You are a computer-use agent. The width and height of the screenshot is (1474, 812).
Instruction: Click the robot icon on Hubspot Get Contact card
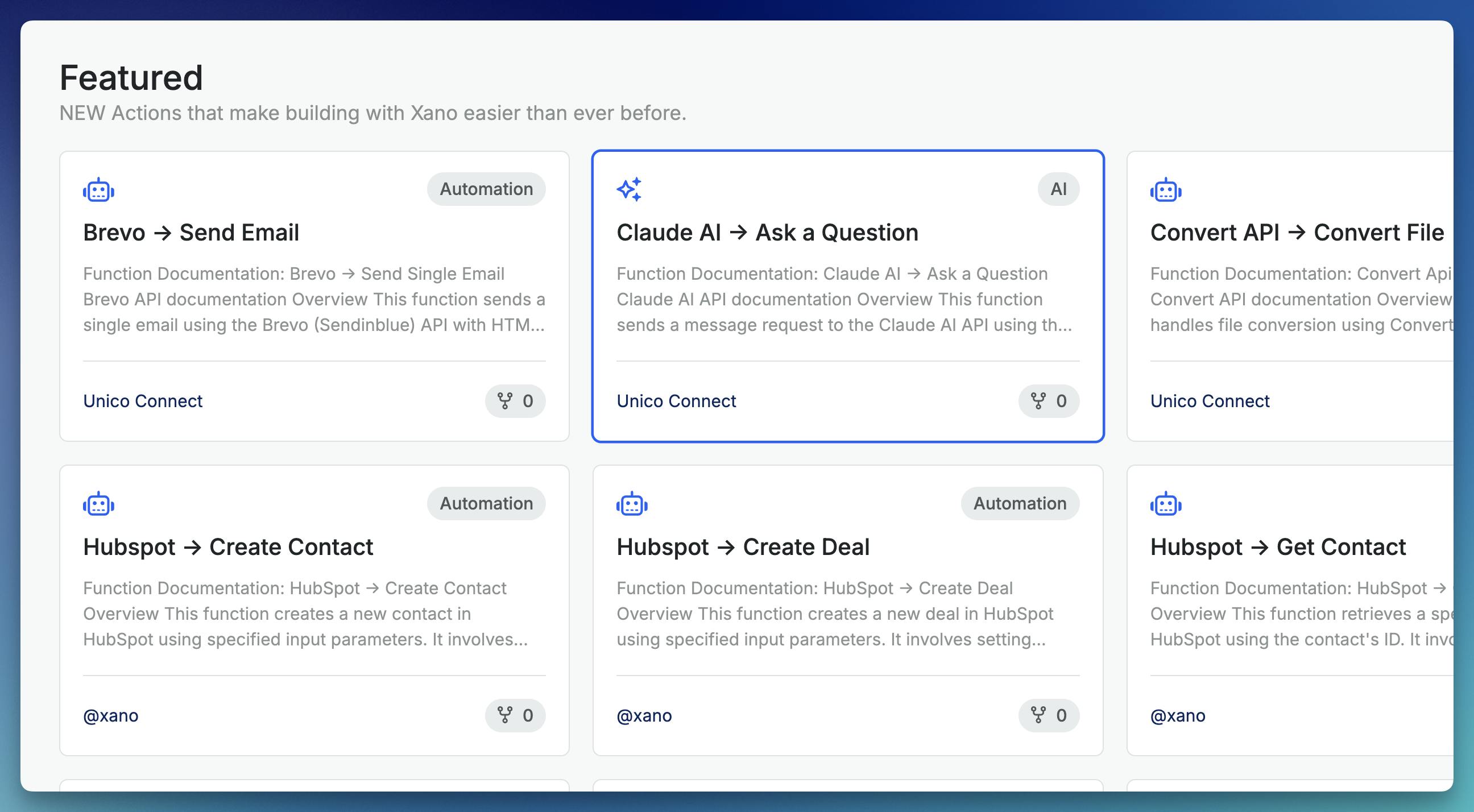(x=1166, y=504)
